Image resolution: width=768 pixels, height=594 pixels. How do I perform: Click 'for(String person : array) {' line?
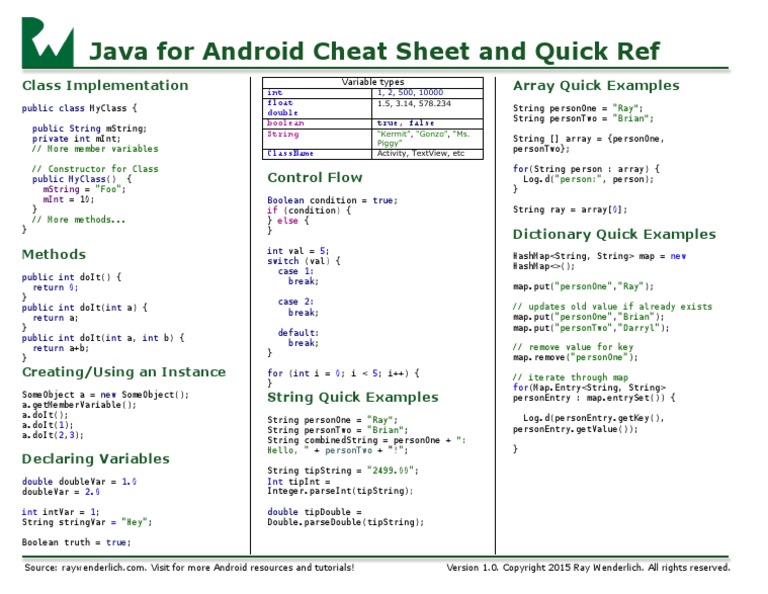(586, 169)
